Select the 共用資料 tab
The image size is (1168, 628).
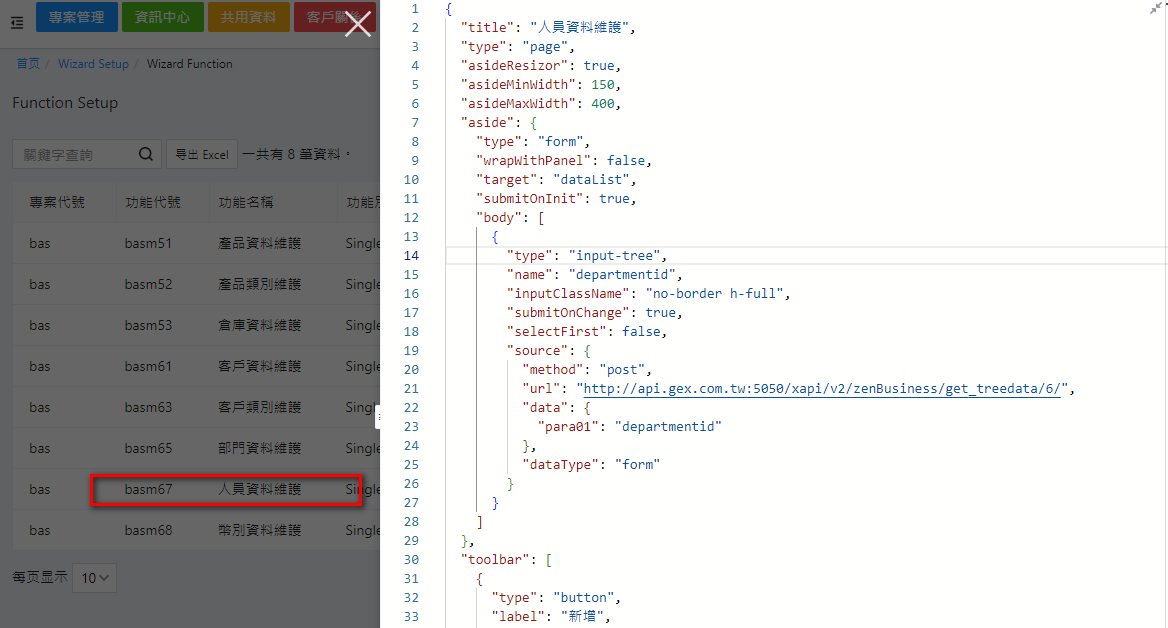point(249,17)
